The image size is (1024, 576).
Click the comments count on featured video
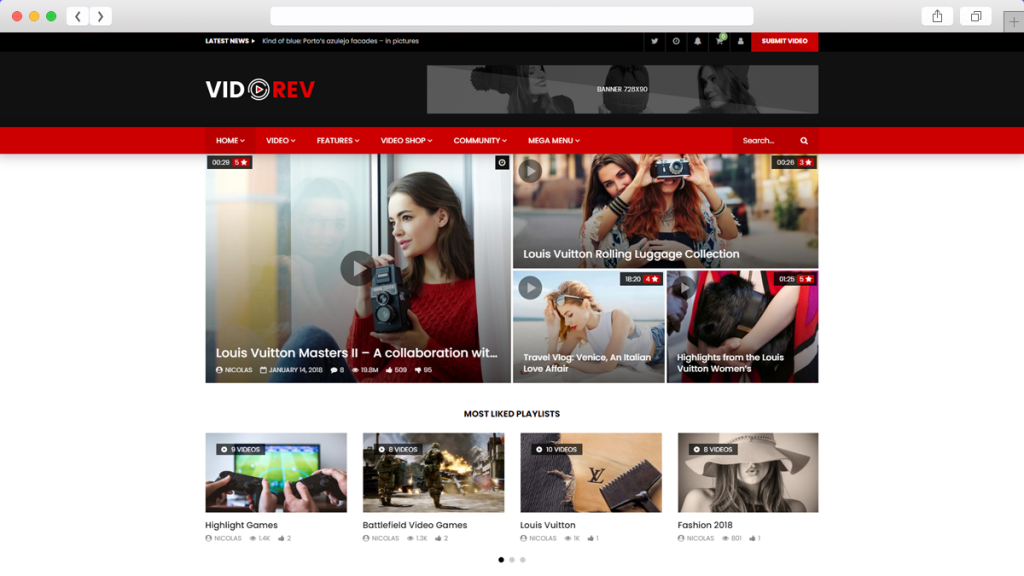(x=337, y=370)
